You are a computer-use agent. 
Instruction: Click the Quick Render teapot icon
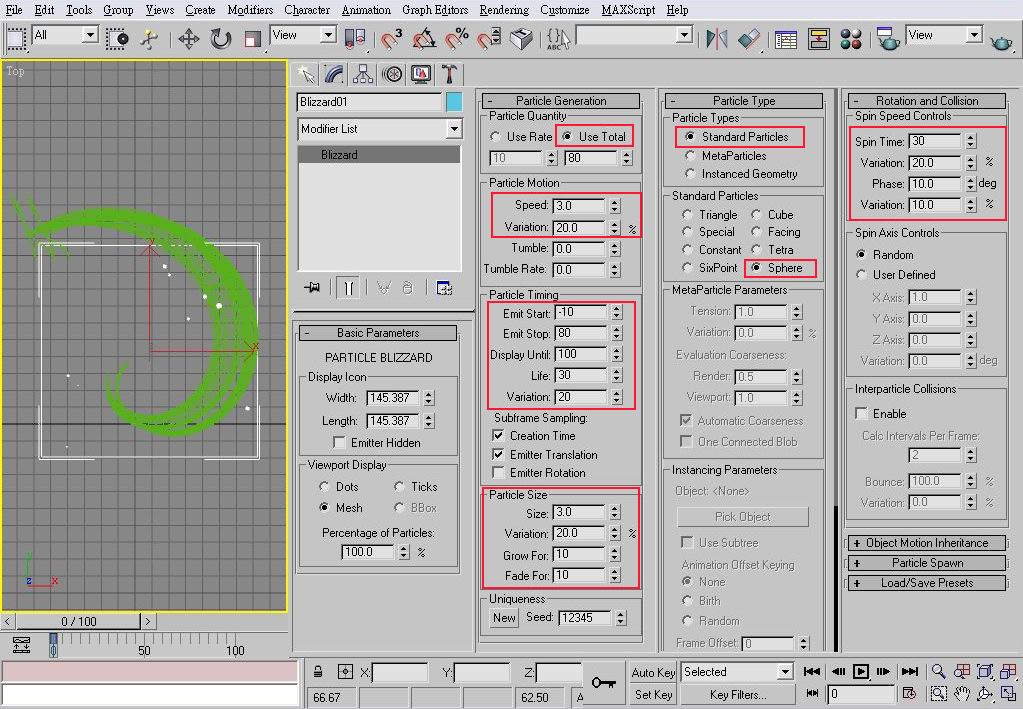tap(1001, 43)
